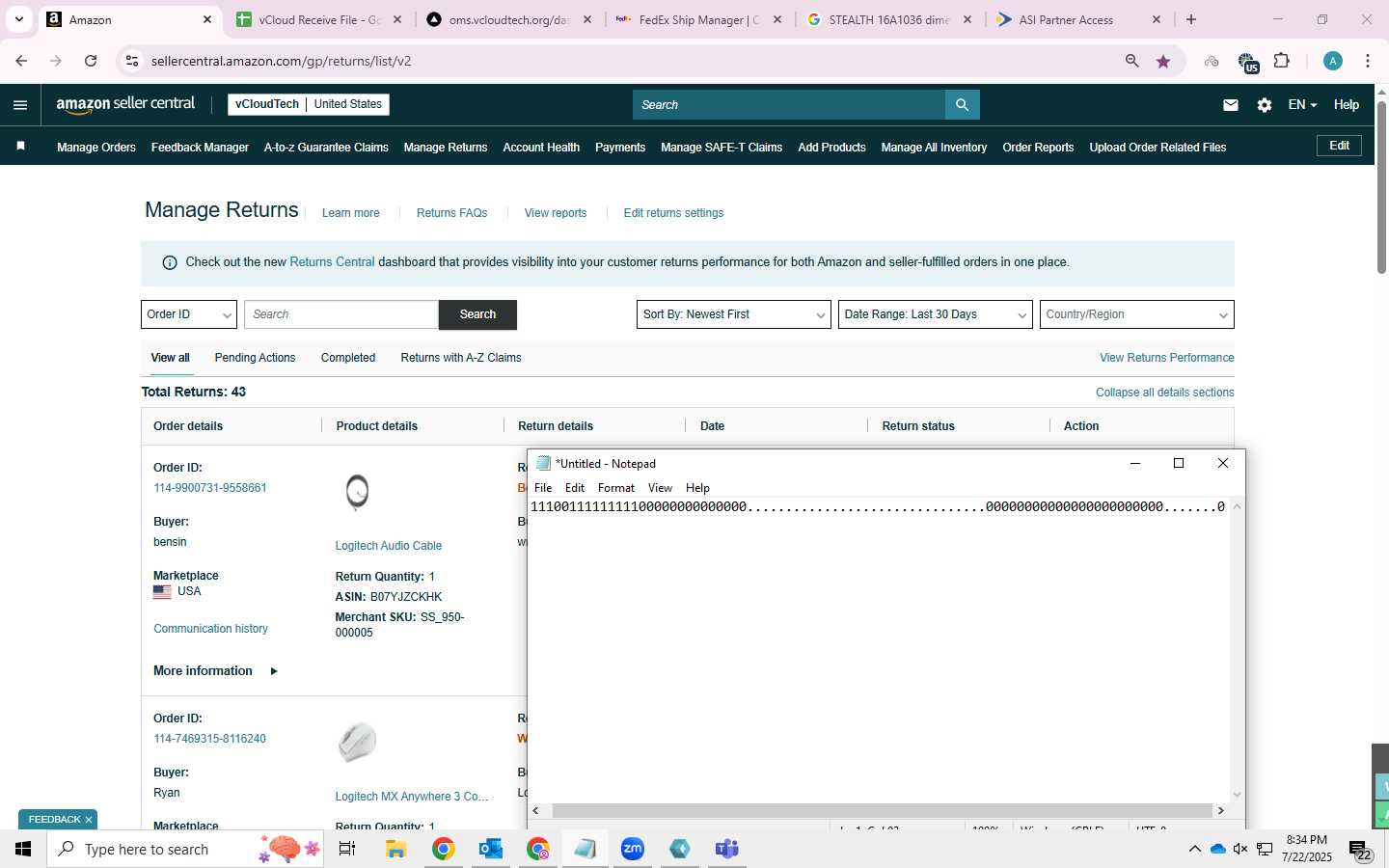Click the Amazon Seller Central logo
Screen dimensions: 1389x868
coord(125,104)
